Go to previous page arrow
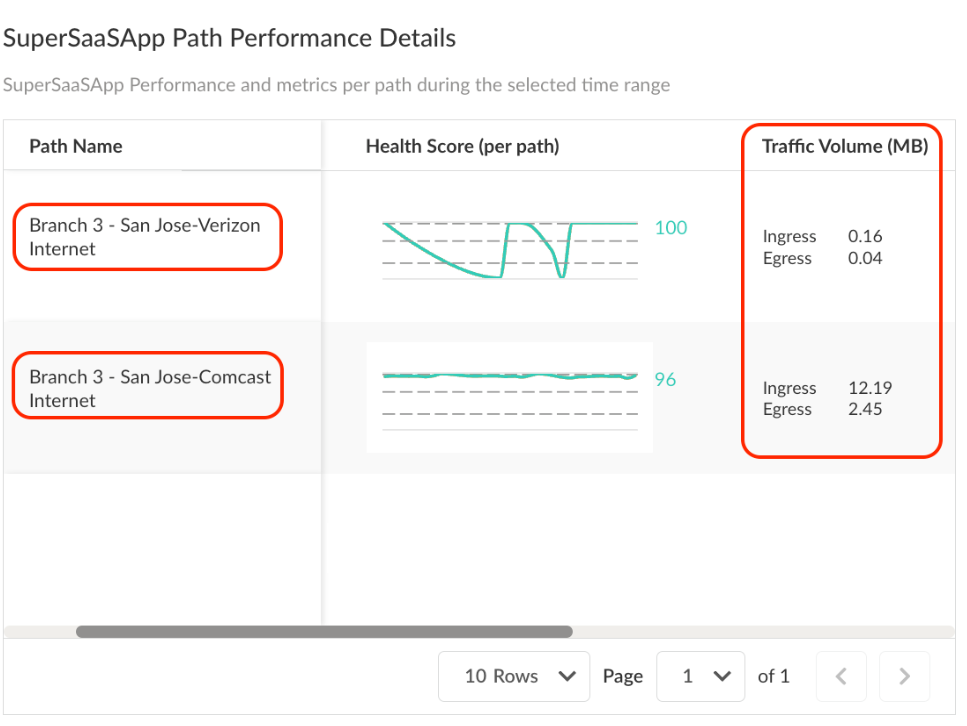Screen dimensions: 967x726 tap(841, 677)
